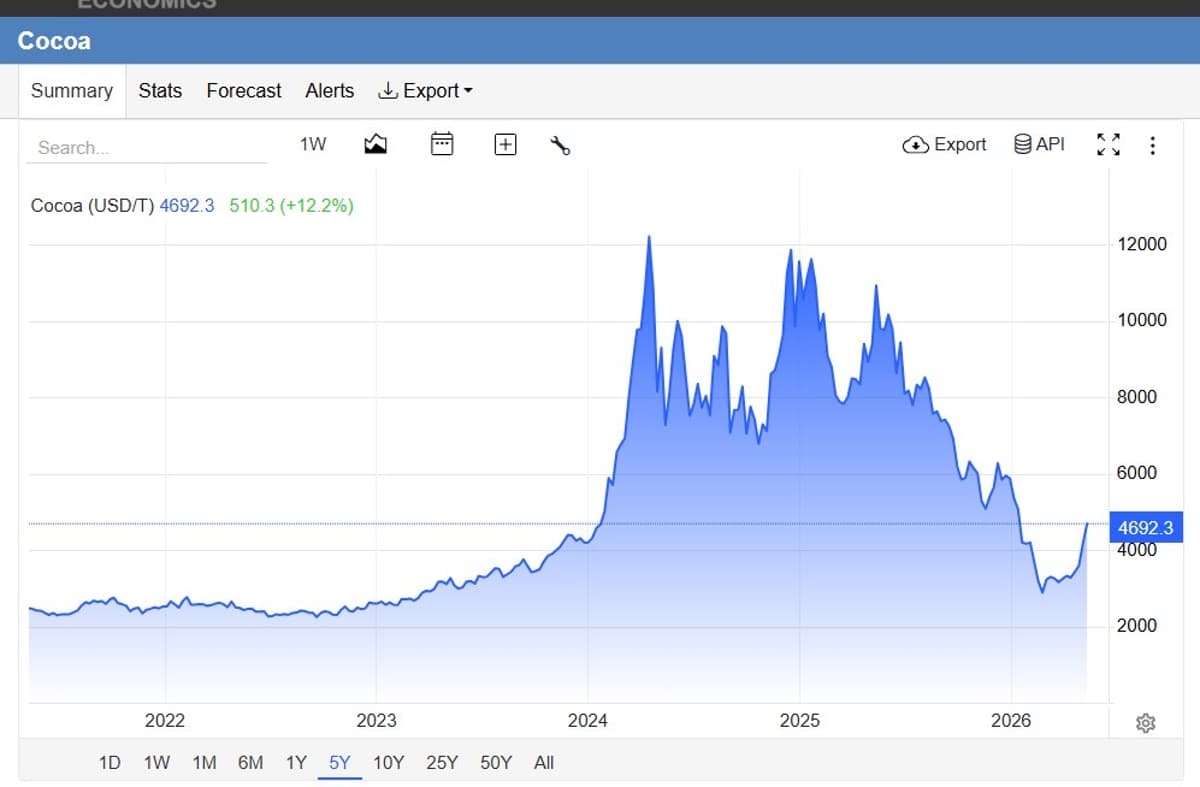Image resolution: width=1200 pixels, height=787 pixels.
Task: Click the plus compare icon
Action: [506, 145]
